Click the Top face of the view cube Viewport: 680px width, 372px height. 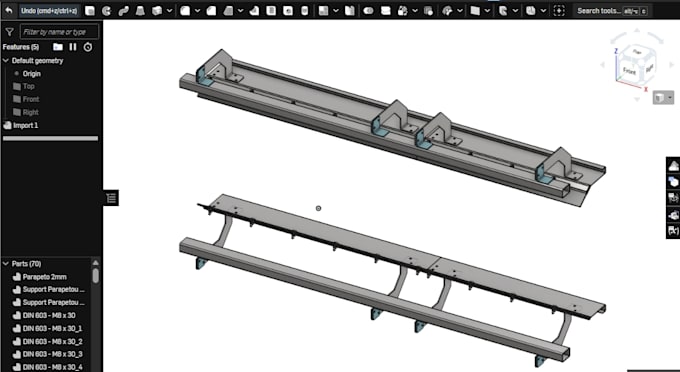637,52
